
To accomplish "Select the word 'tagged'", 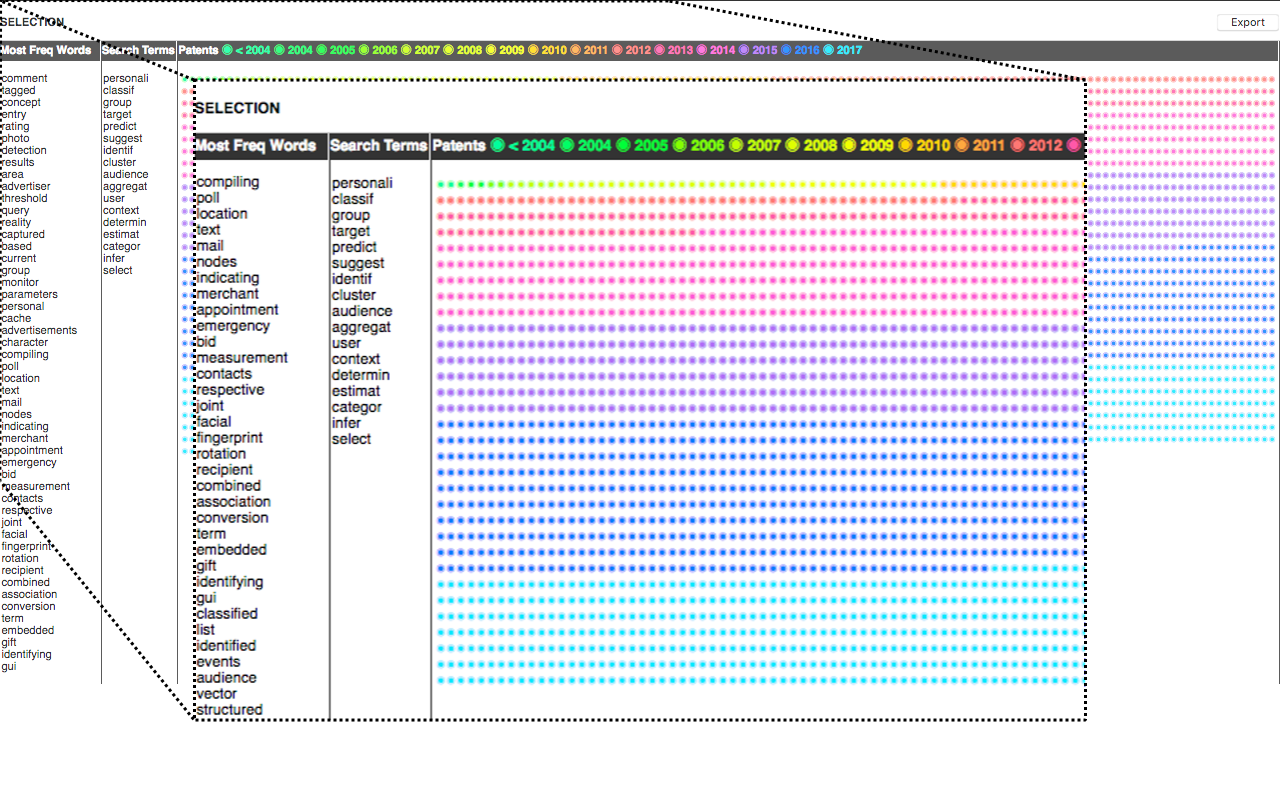I will click(18, 90).
